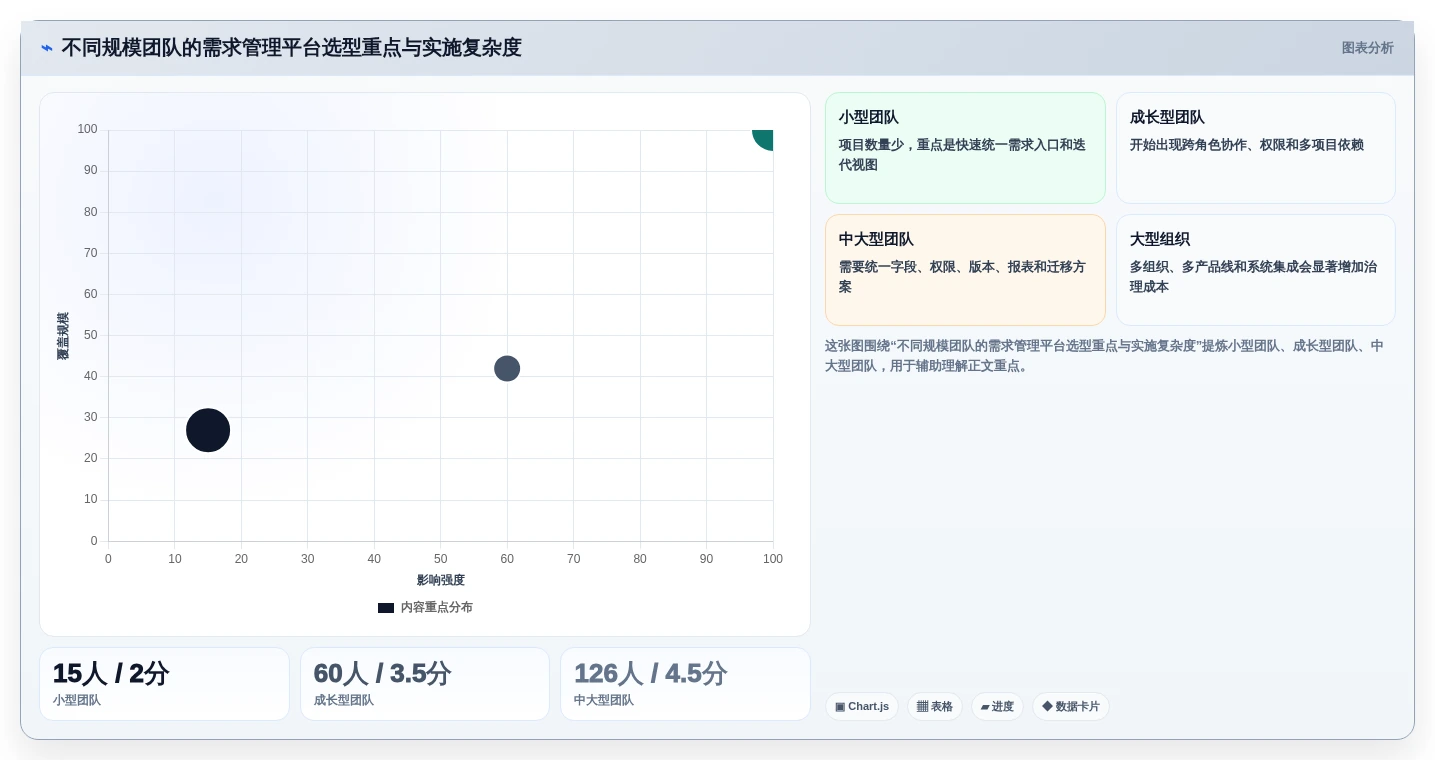Click the Chart.js tag chip
Screen dimensions: 1435x760
(862, 707)
